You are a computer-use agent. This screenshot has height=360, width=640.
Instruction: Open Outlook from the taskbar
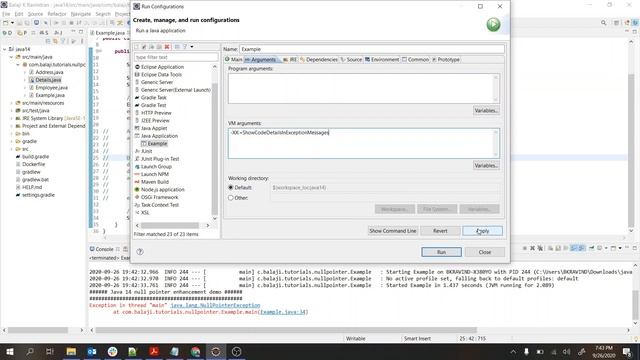coord(92,351)
